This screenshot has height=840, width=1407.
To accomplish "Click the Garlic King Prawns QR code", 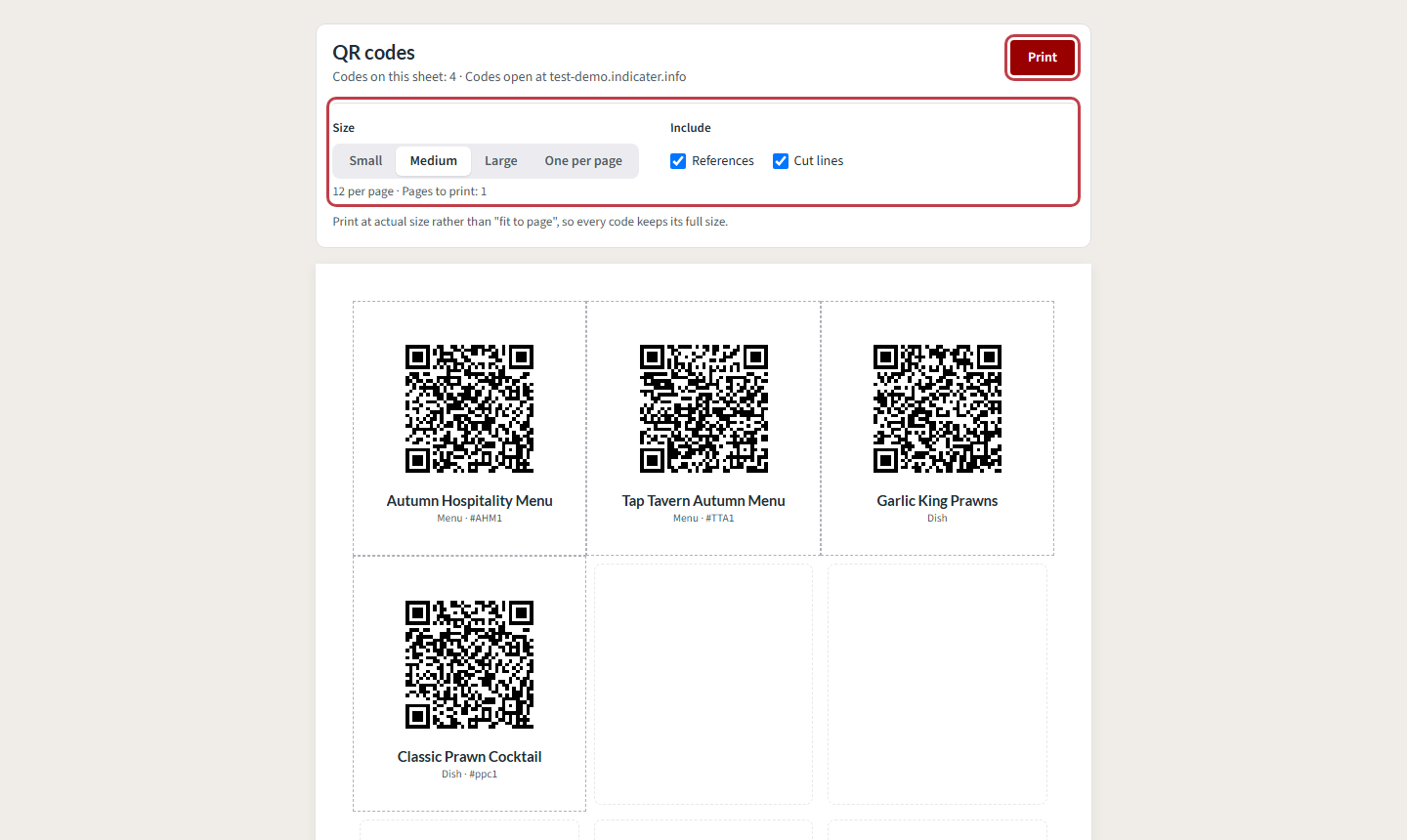I will pyautogui.click(x=937, y=408).
